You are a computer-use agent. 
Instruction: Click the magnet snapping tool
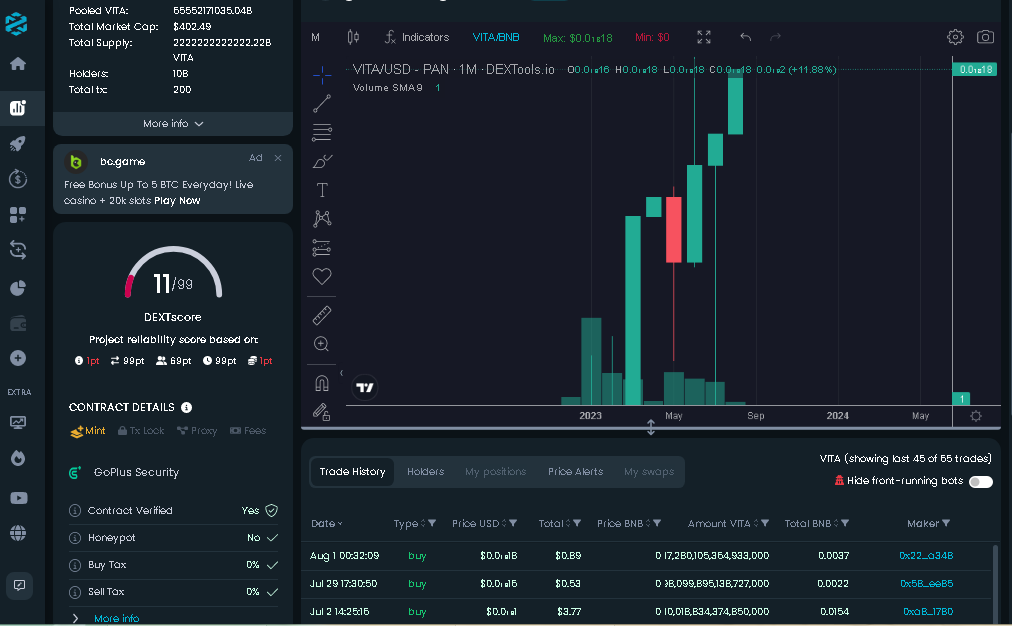point(321,383)
